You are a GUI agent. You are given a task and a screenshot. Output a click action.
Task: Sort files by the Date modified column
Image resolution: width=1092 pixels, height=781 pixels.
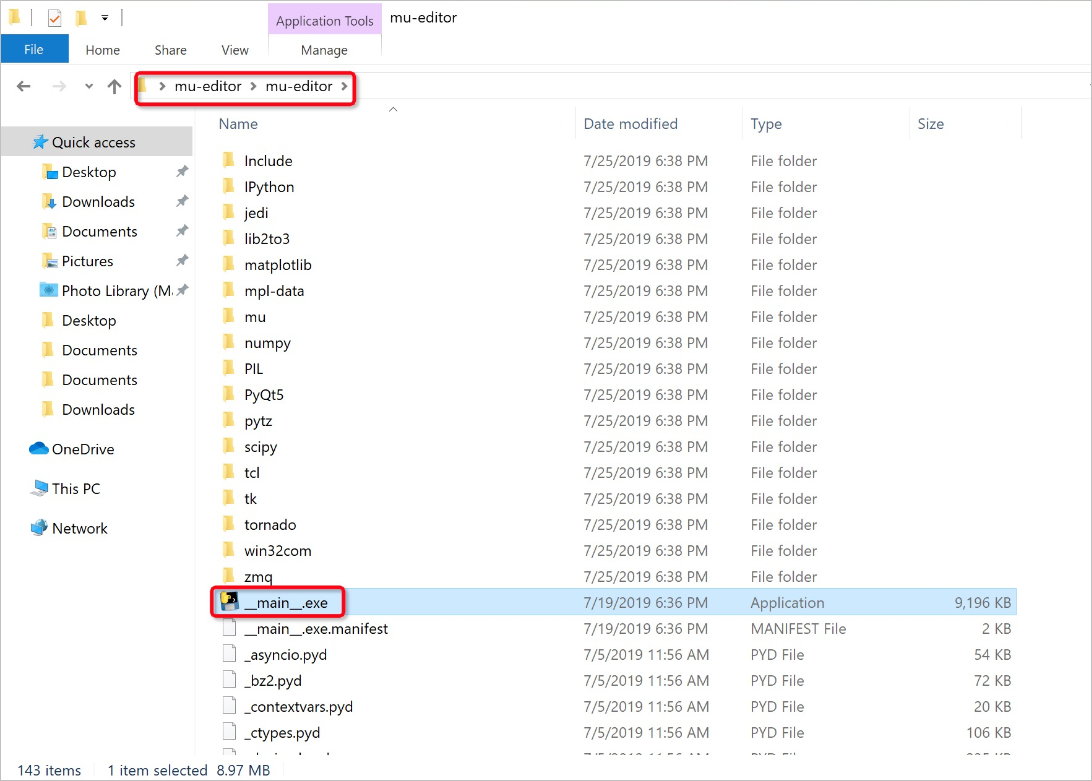point(630,124)
